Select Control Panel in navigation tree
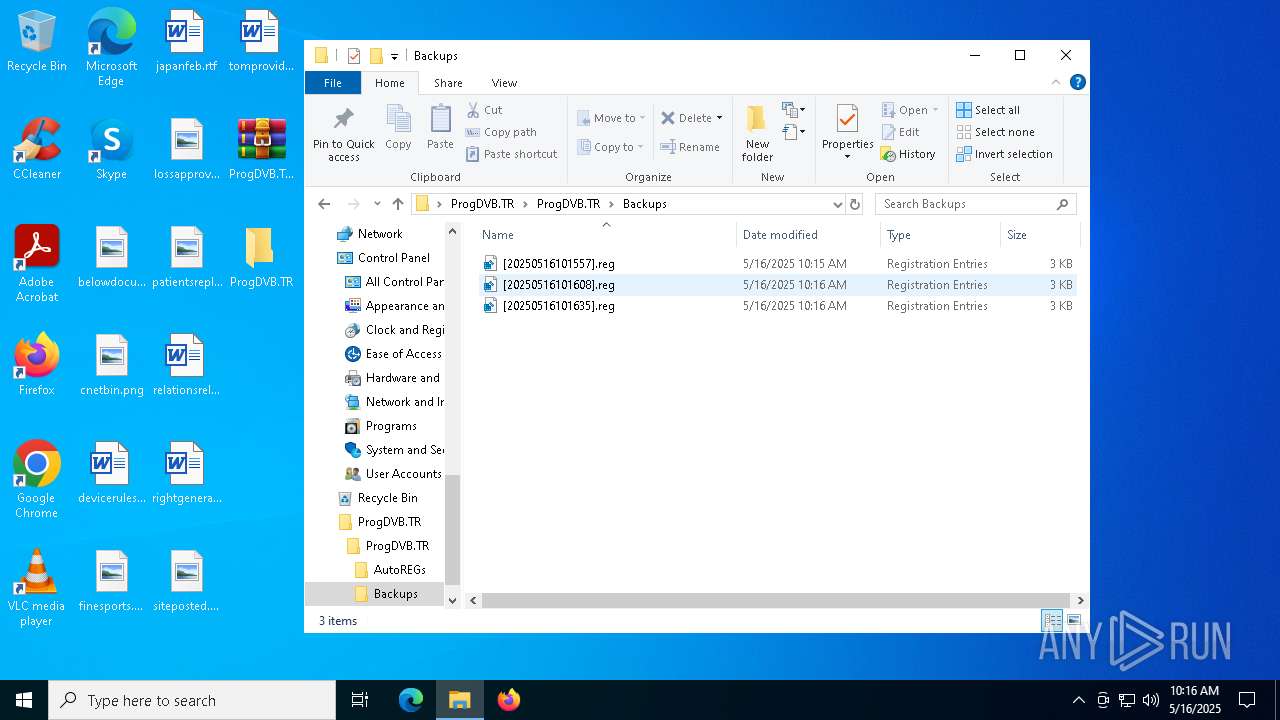 point(393,258)
